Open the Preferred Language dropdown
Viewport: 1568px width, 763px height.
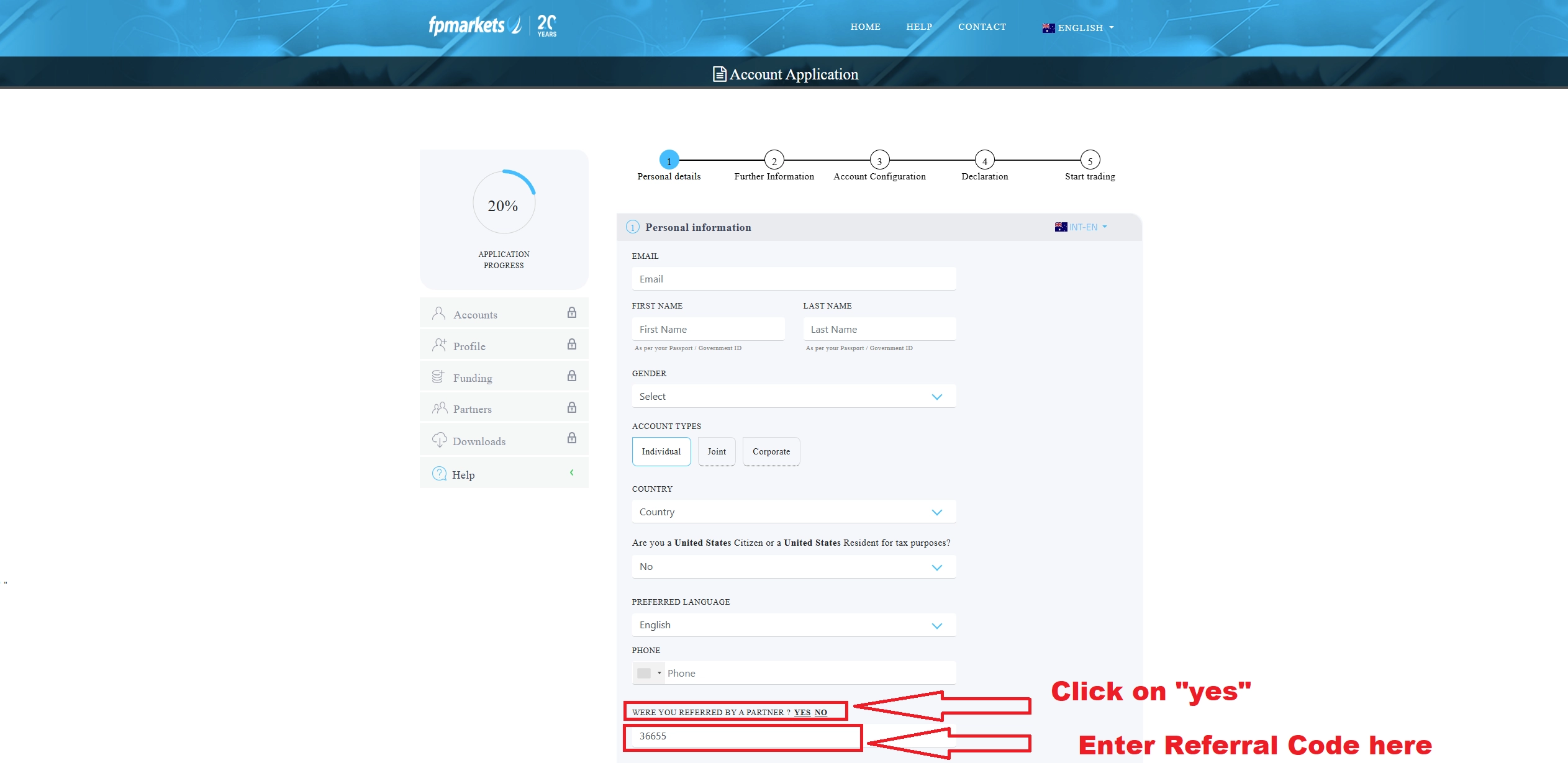click(793, 625)
